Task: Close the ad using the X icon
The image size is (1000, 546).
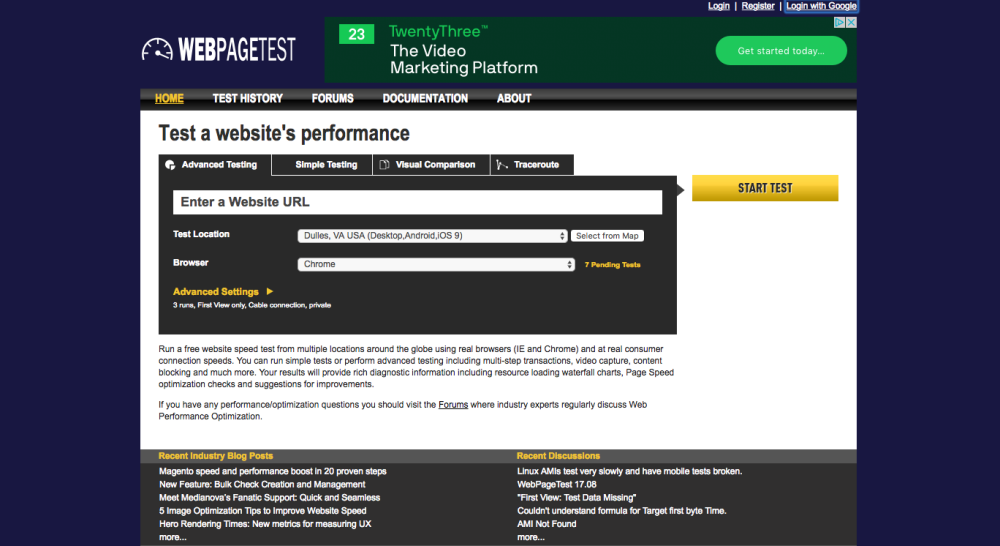Action: pos(851,22)
